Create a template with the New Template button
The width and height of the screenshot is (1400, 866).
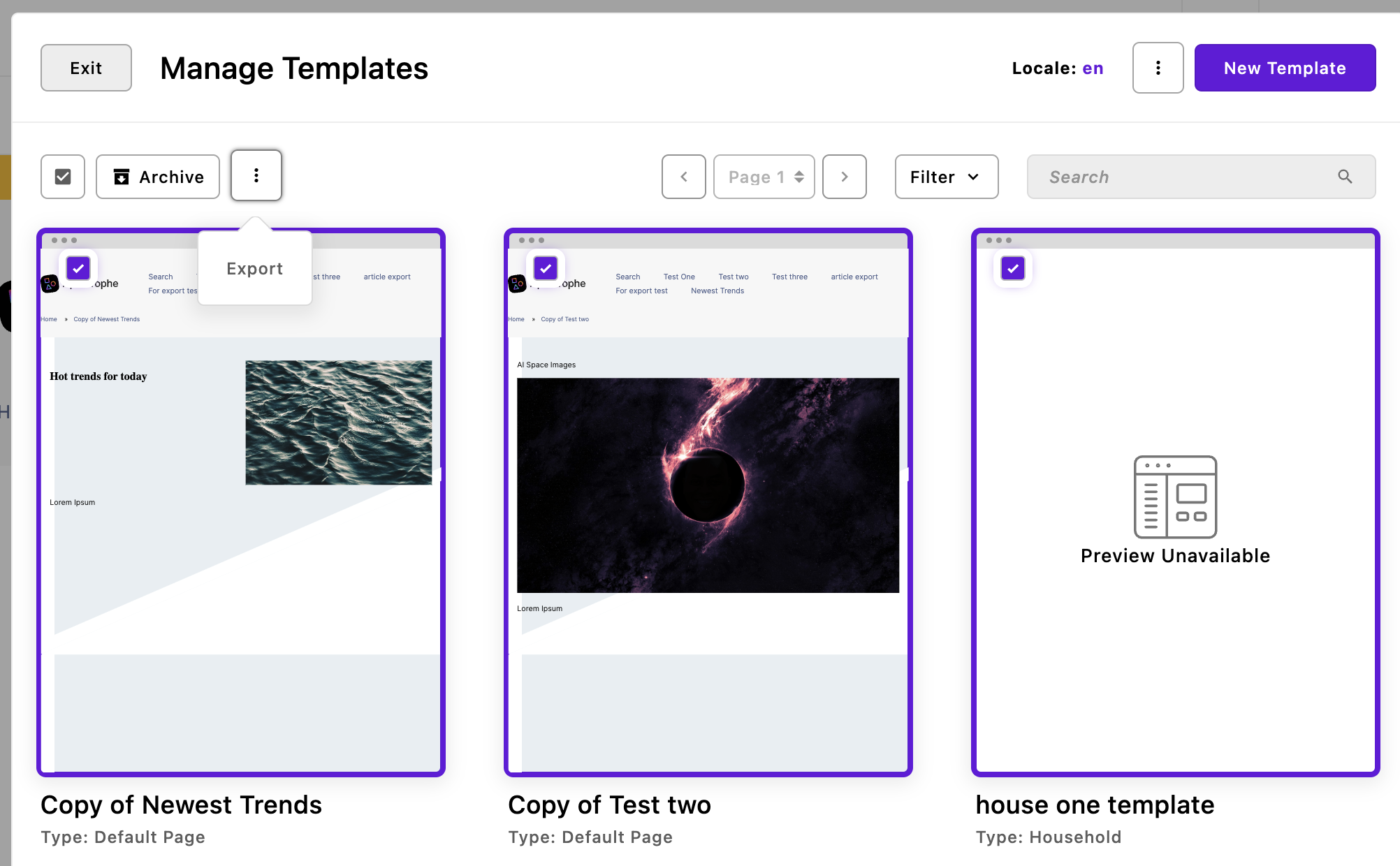tap(1285, 68)
